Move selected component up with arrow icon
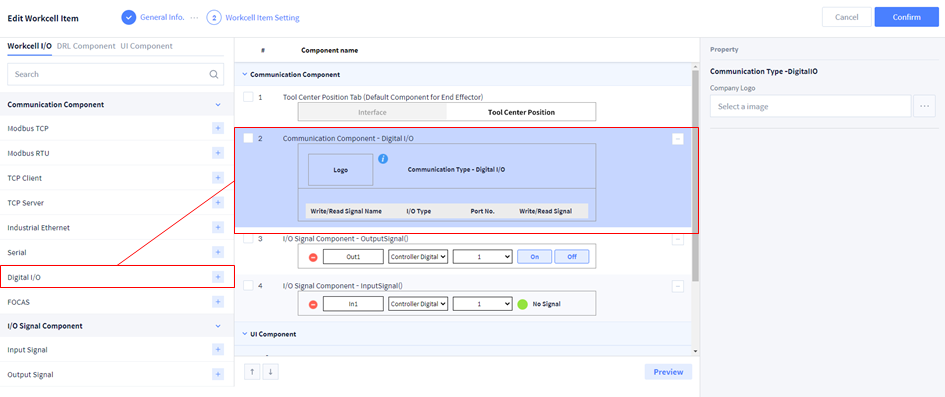This screenshot has width=945, height=397. (x=252, y=372)
